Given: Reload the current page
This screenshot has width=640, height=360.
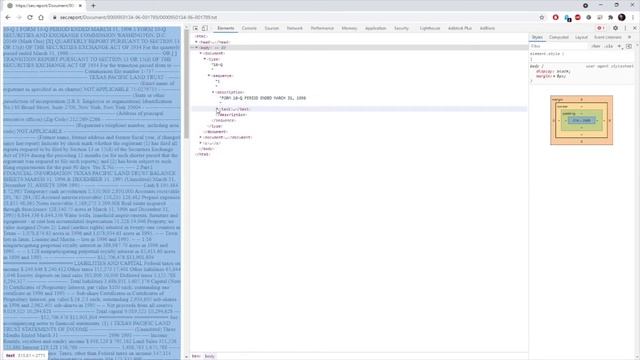Looking at the screenshot, I should (x=30, y=18).
